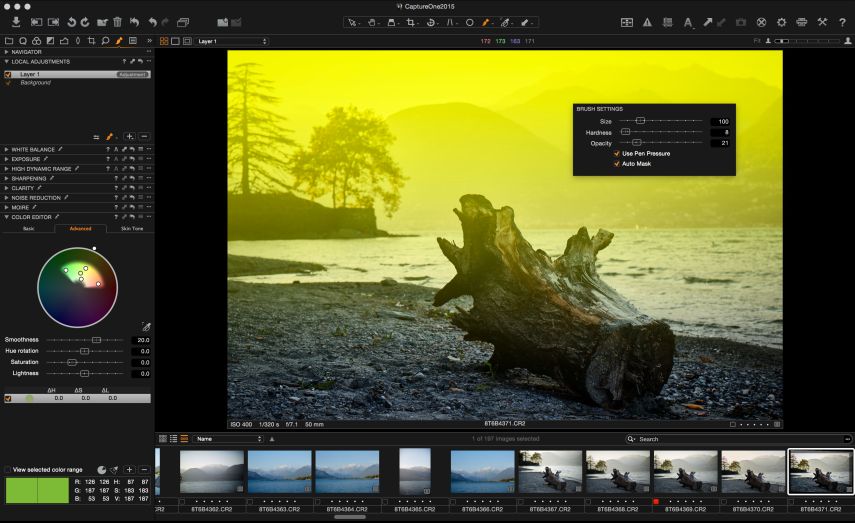Pick color with Color Editor eyedropper
Viewport: 855px width, 523px height.
(146, 327)
